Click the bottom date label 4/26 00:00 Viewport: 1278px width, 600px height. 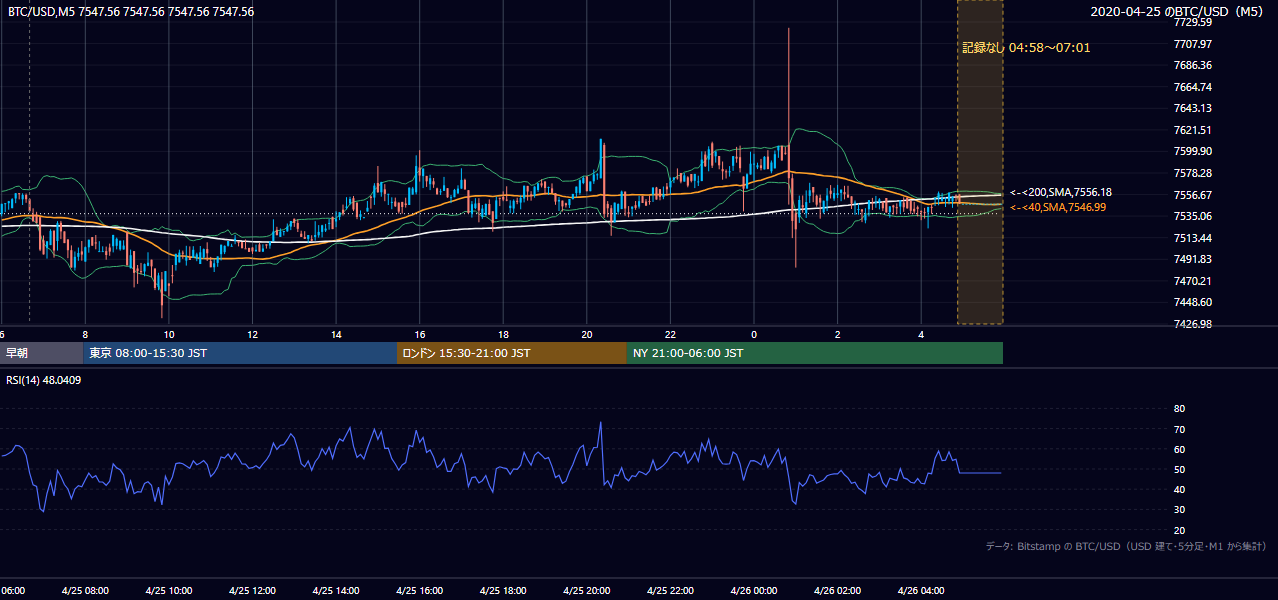754,591
